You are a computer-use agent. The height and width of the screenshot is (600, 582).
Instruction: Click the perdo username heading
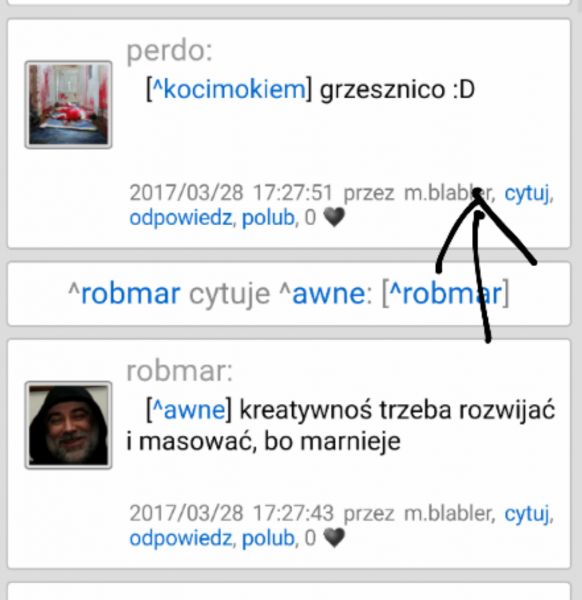click(169, 51)
